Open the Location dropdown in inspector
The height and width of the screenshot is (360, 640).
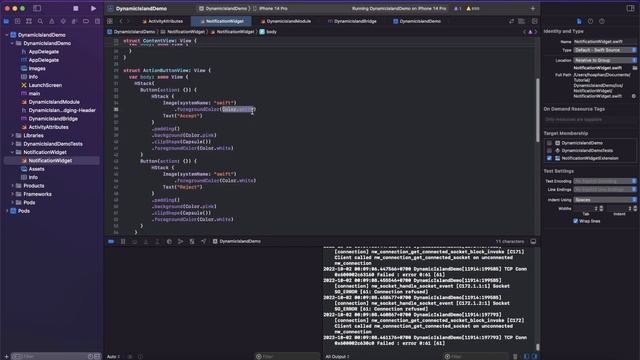[x=605, y=60]
